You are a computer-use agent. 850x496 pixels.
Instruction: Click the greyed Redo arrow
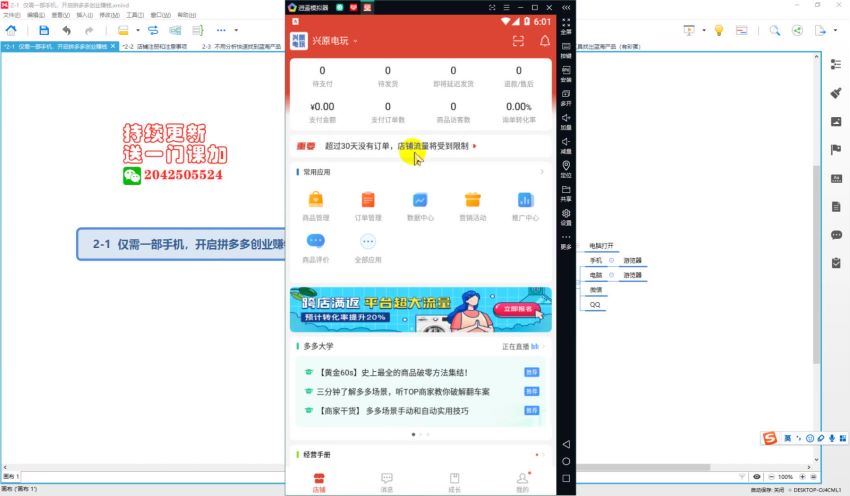pos(89,30)
